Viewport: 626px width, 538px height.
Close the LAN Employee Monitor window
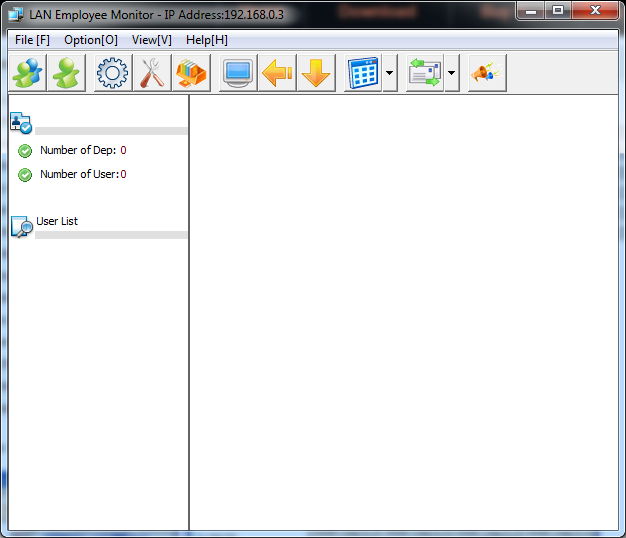595,11
